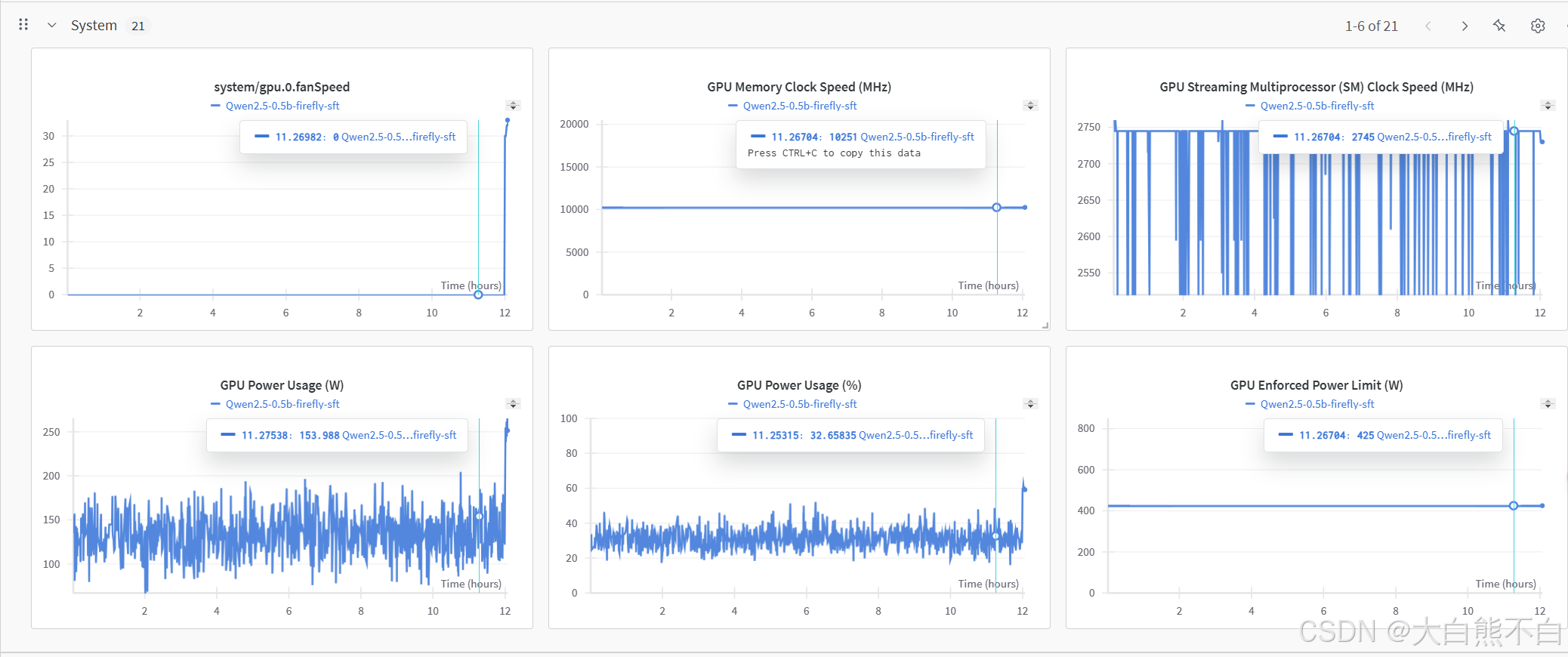
Task: Toggle legend expander on GPU Power Usage (%) chart
Action: 1030,404
